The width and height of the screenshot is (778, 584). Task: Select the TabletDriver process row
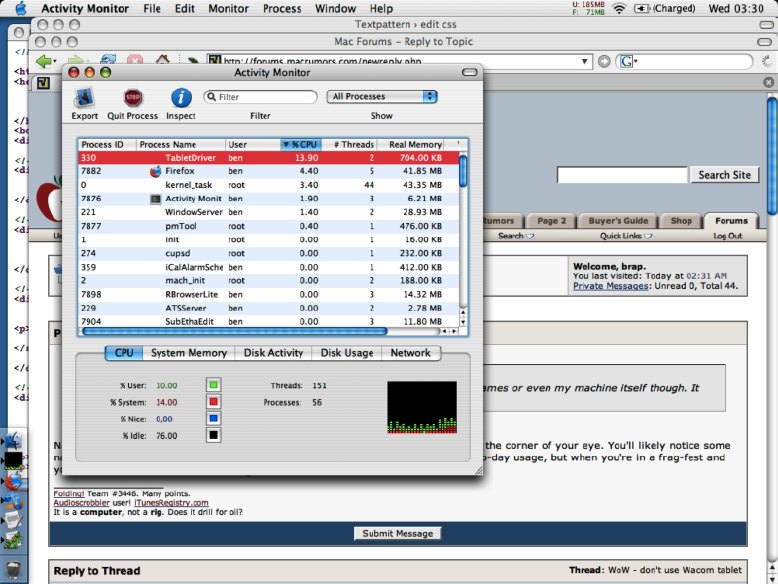268,158
